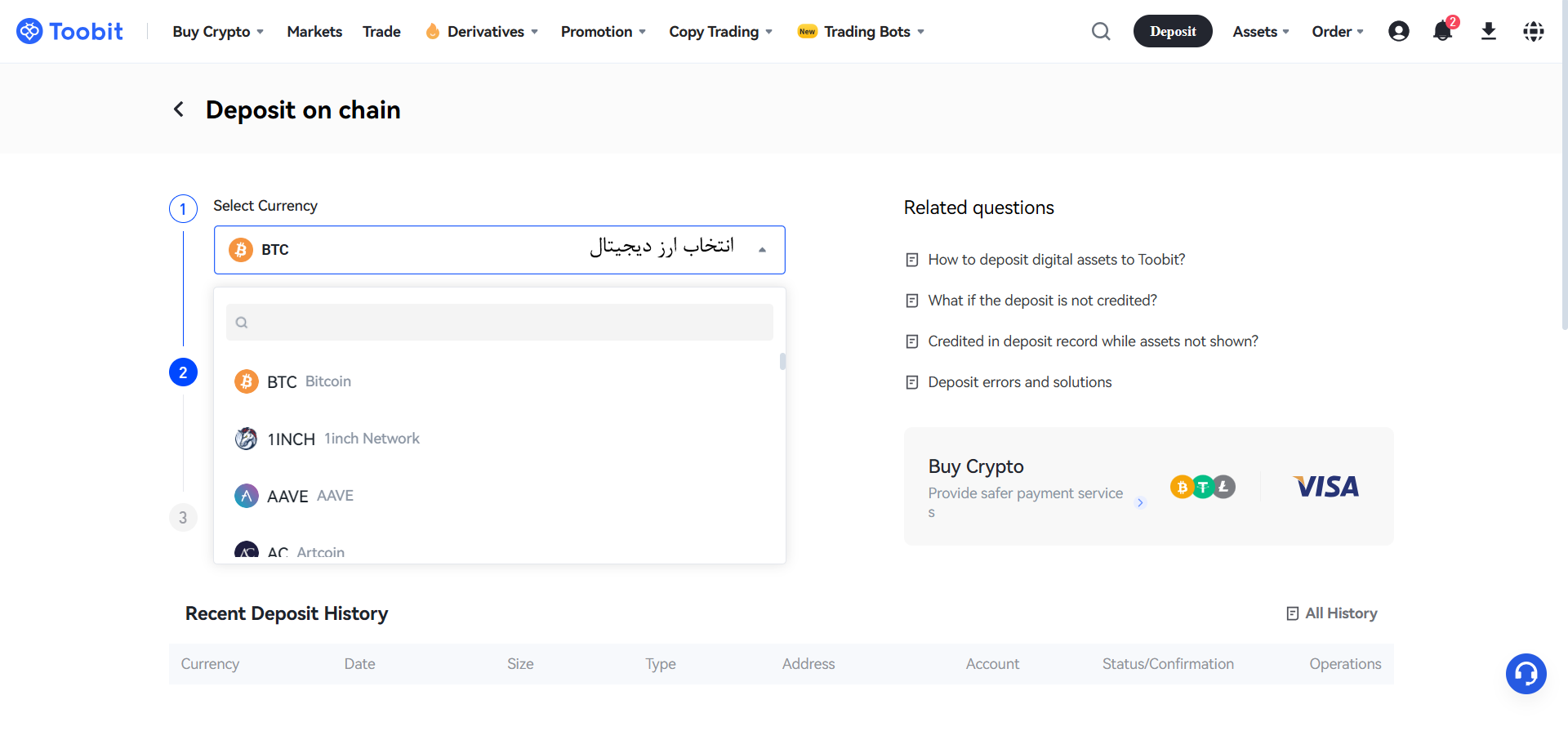Open Deposit errors and solutions link
The height and width of the screenshot is (740, 1568).
pyautogui.click(x=1020, y=382)
